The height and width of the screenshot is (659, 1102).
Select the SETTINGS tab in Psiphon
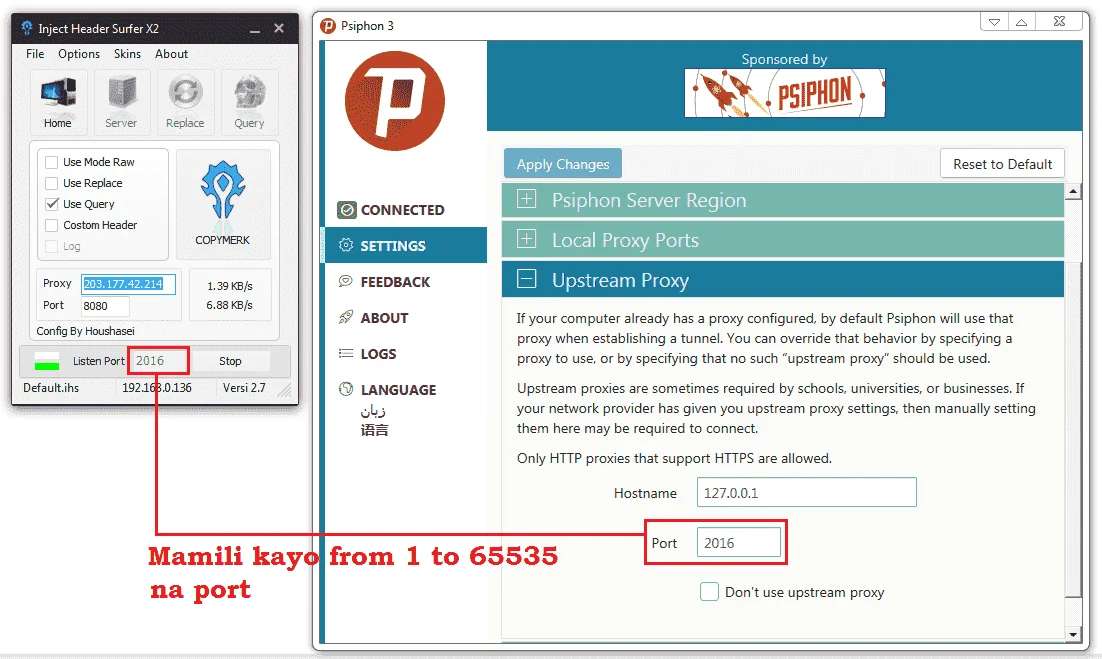coord(406,245)
